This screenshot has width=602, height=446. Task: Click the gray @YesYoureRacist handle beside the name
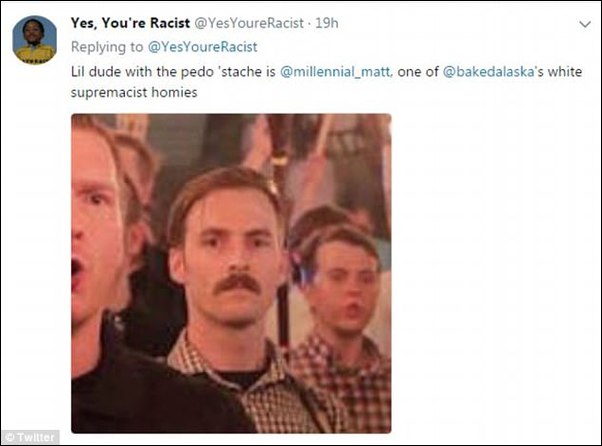point(249,23)
